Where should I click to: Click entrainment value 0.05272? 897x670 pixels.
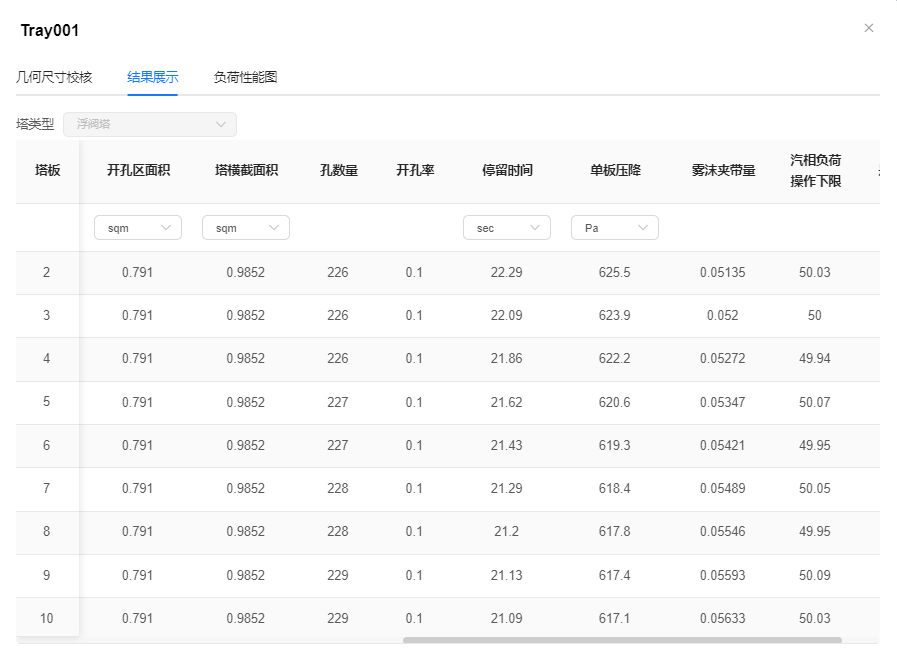pyautogui.click(x=723, y=358)
